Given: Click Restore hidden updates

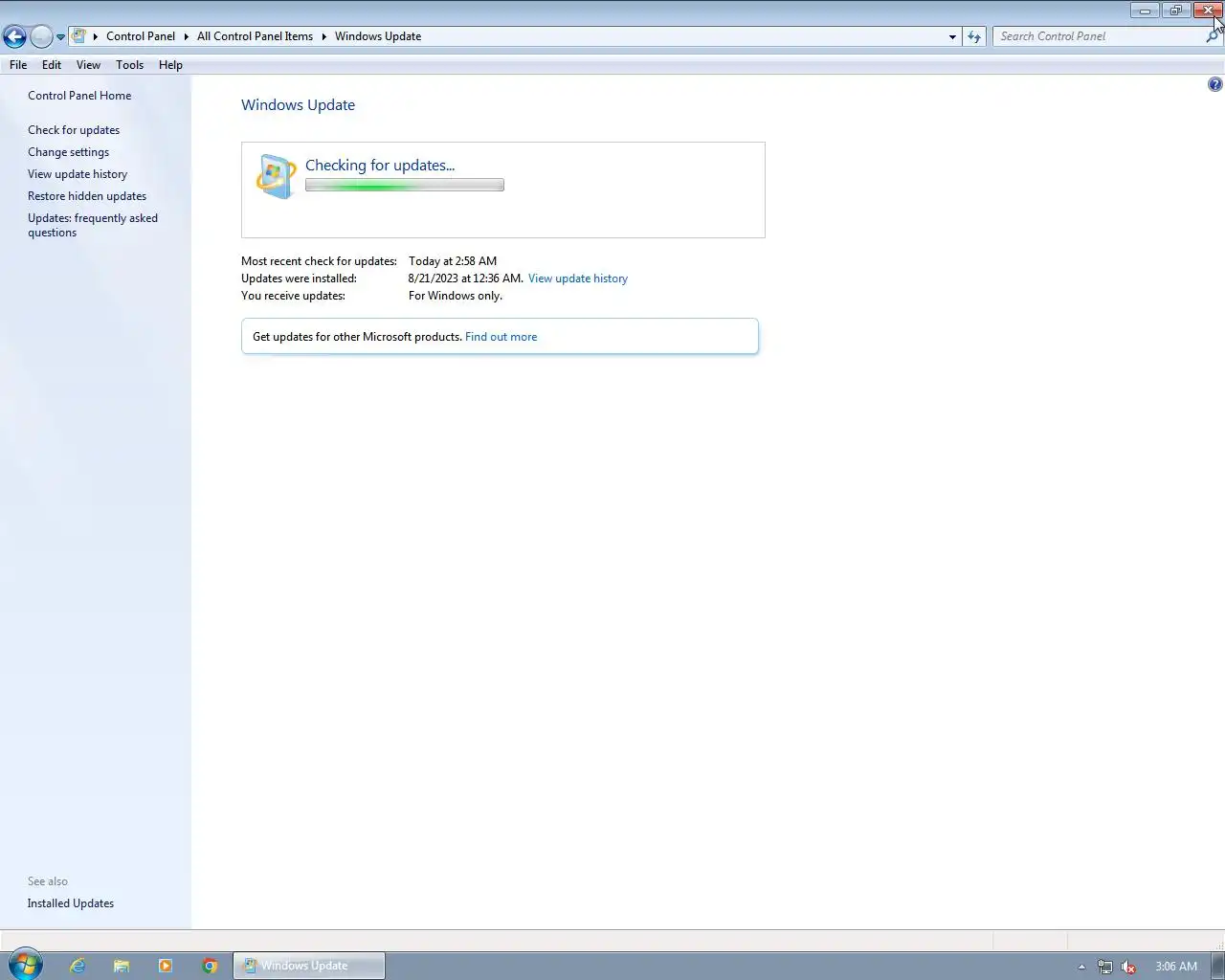Looking at the screenshot, I should click(x=87, y=196).
